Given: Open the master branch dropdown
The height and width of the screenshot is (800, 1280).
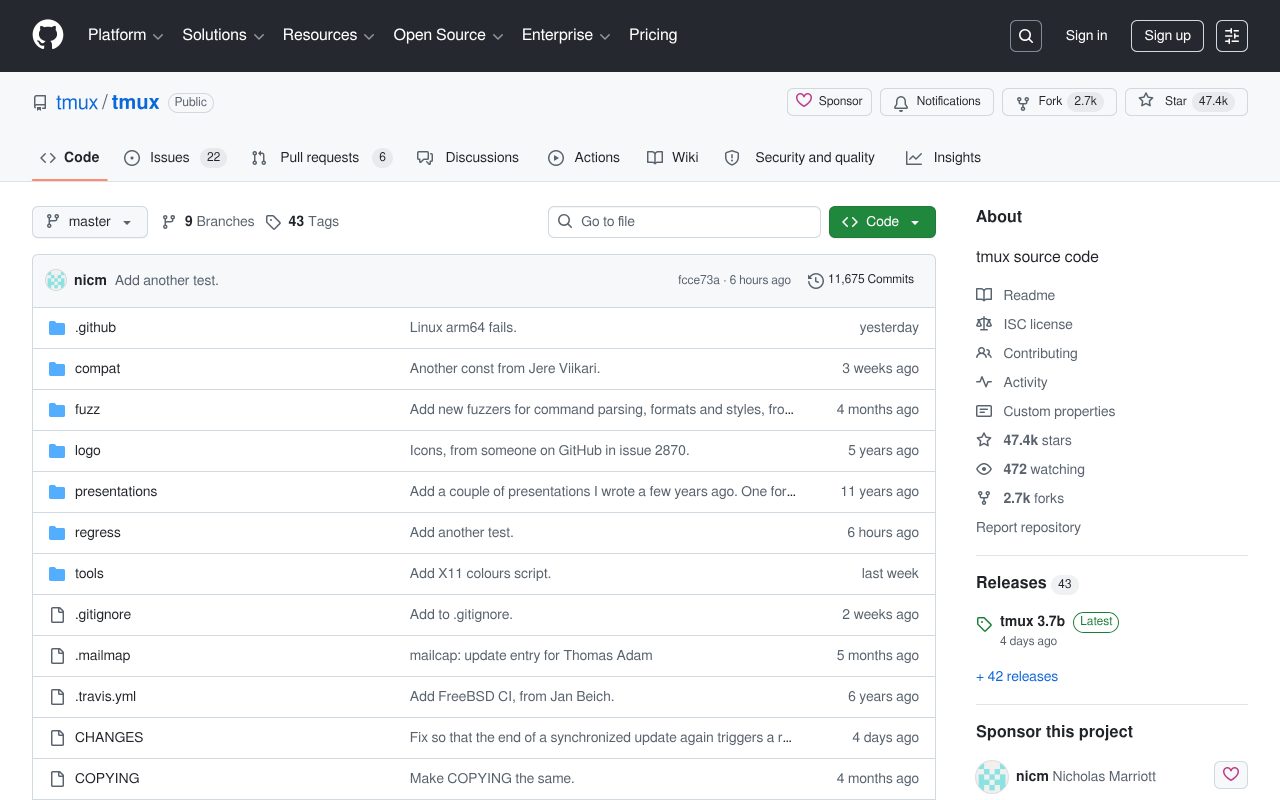Looking at the screenshot, I should tap(90, 222).
